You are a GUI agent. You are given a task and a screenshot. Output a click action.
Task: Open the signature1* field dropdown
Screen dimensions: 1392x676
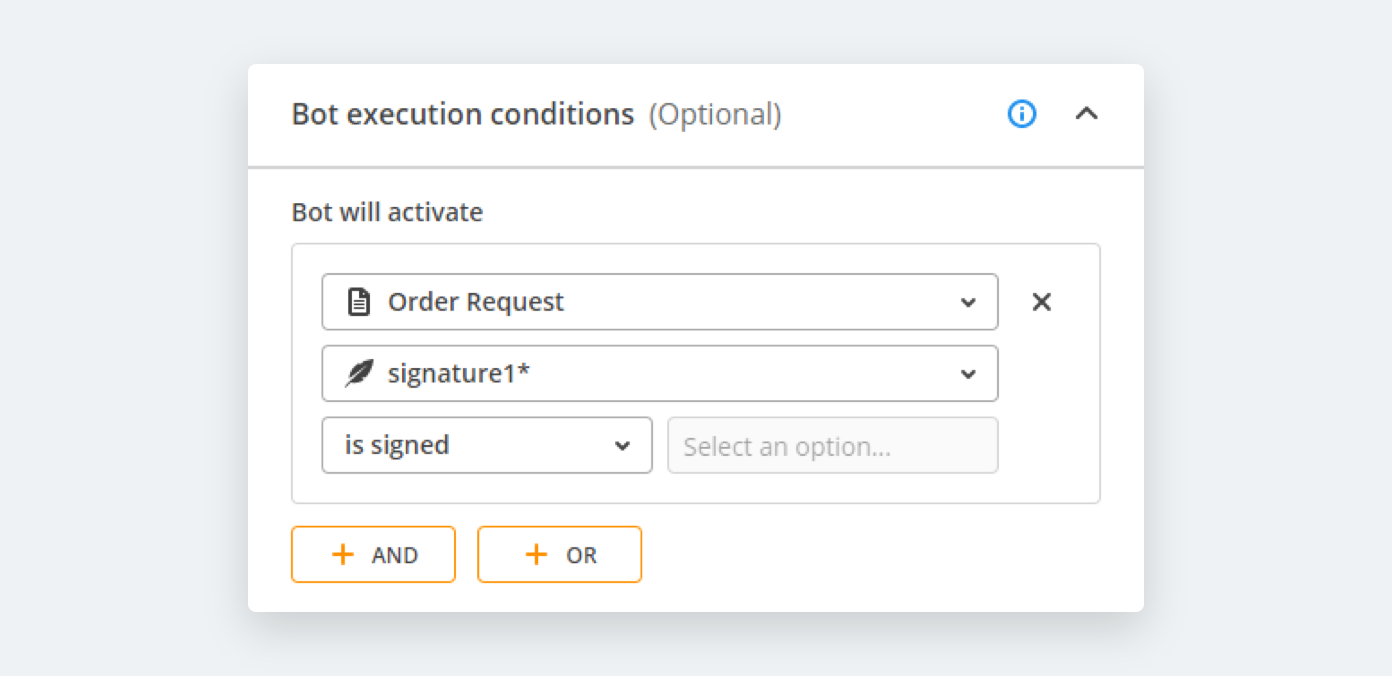click(659, 374)
